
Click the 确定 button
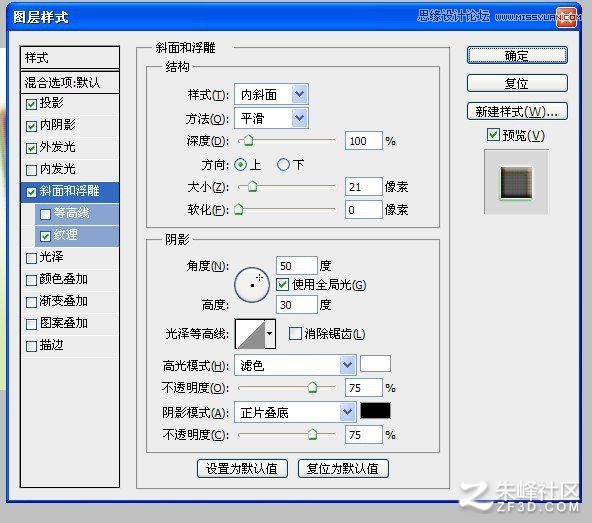[x=517, y=56]
